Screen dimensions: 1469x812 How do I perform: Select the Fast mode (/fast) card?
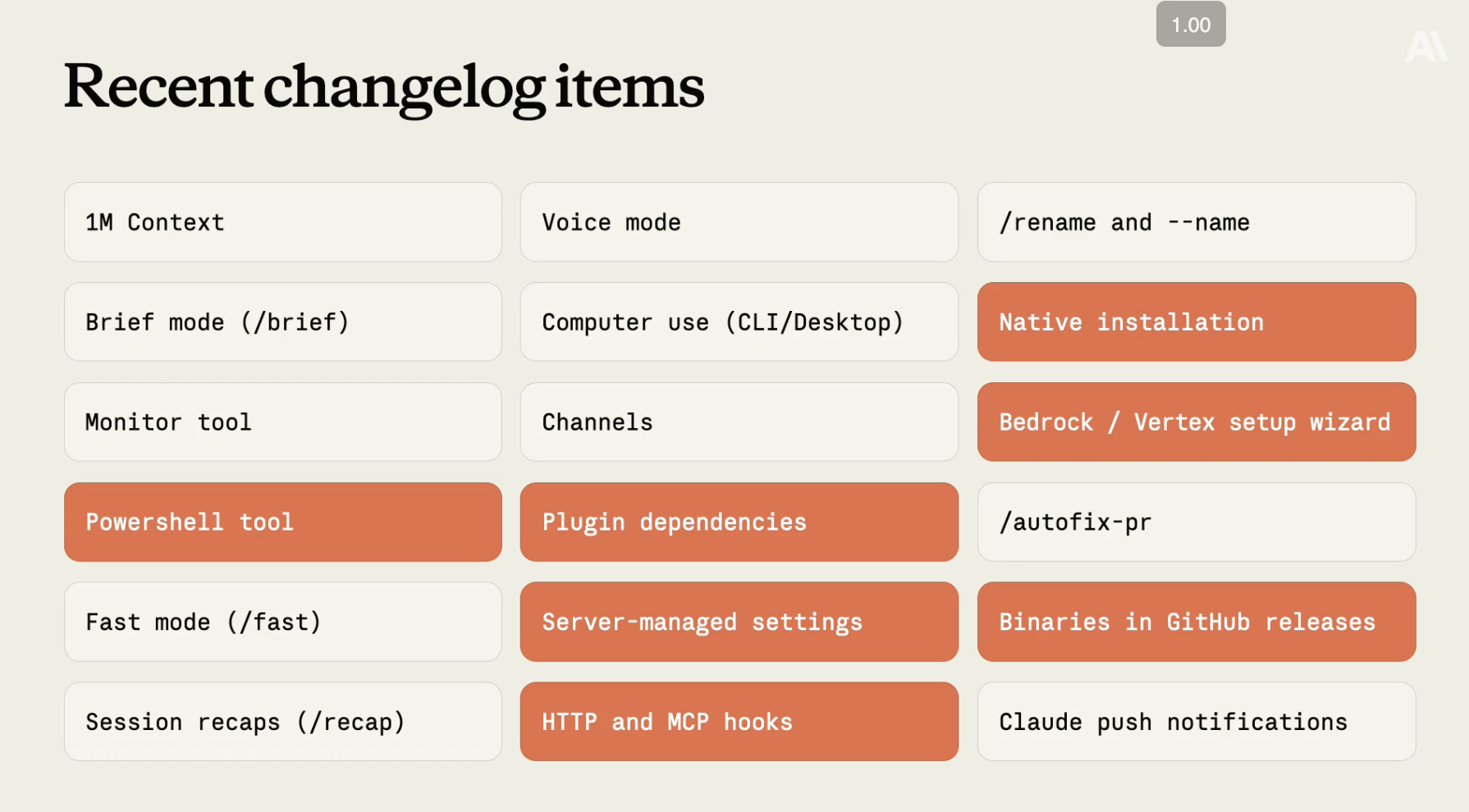(x=283, y=622)
